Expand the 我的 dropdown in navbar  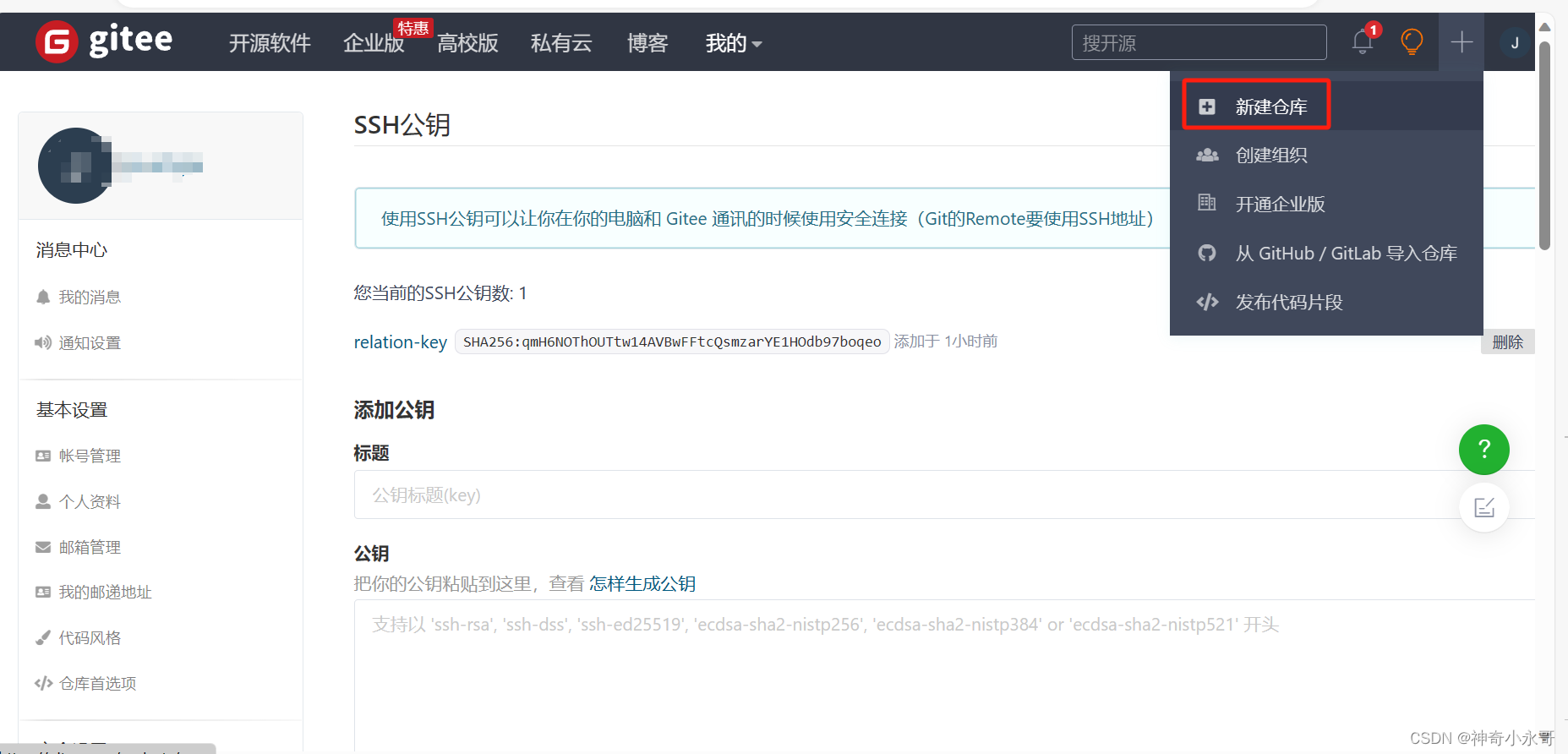point(734,43)
